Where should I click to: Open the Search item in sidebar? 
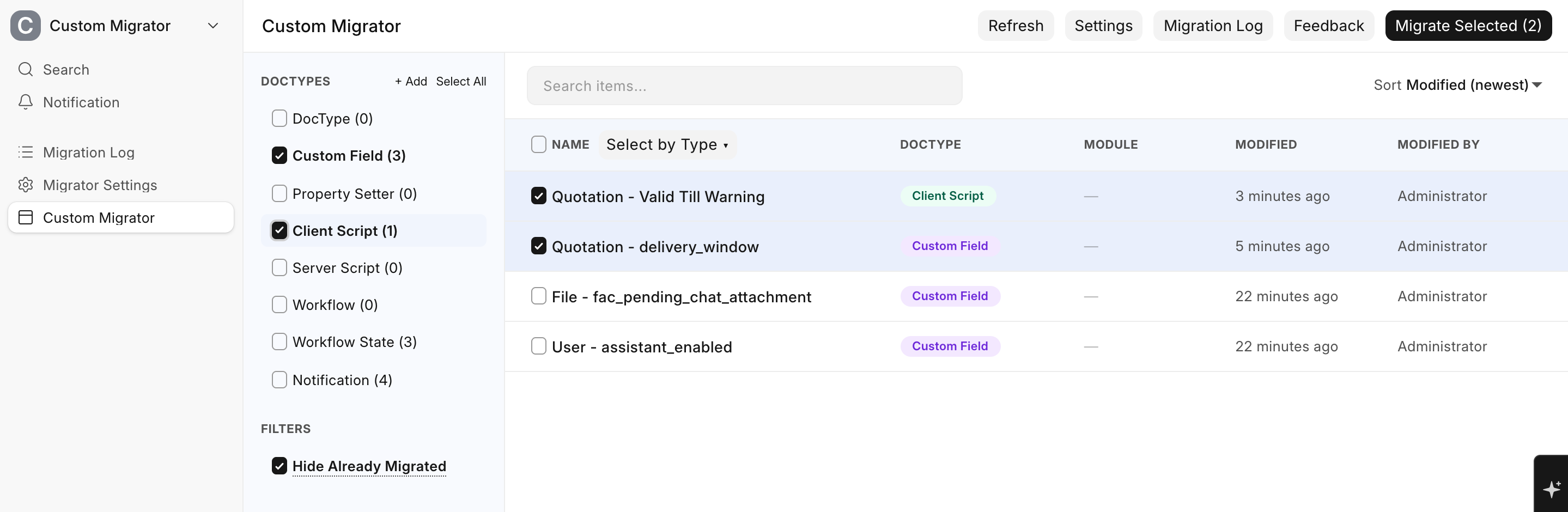click(x=120, y=69)
